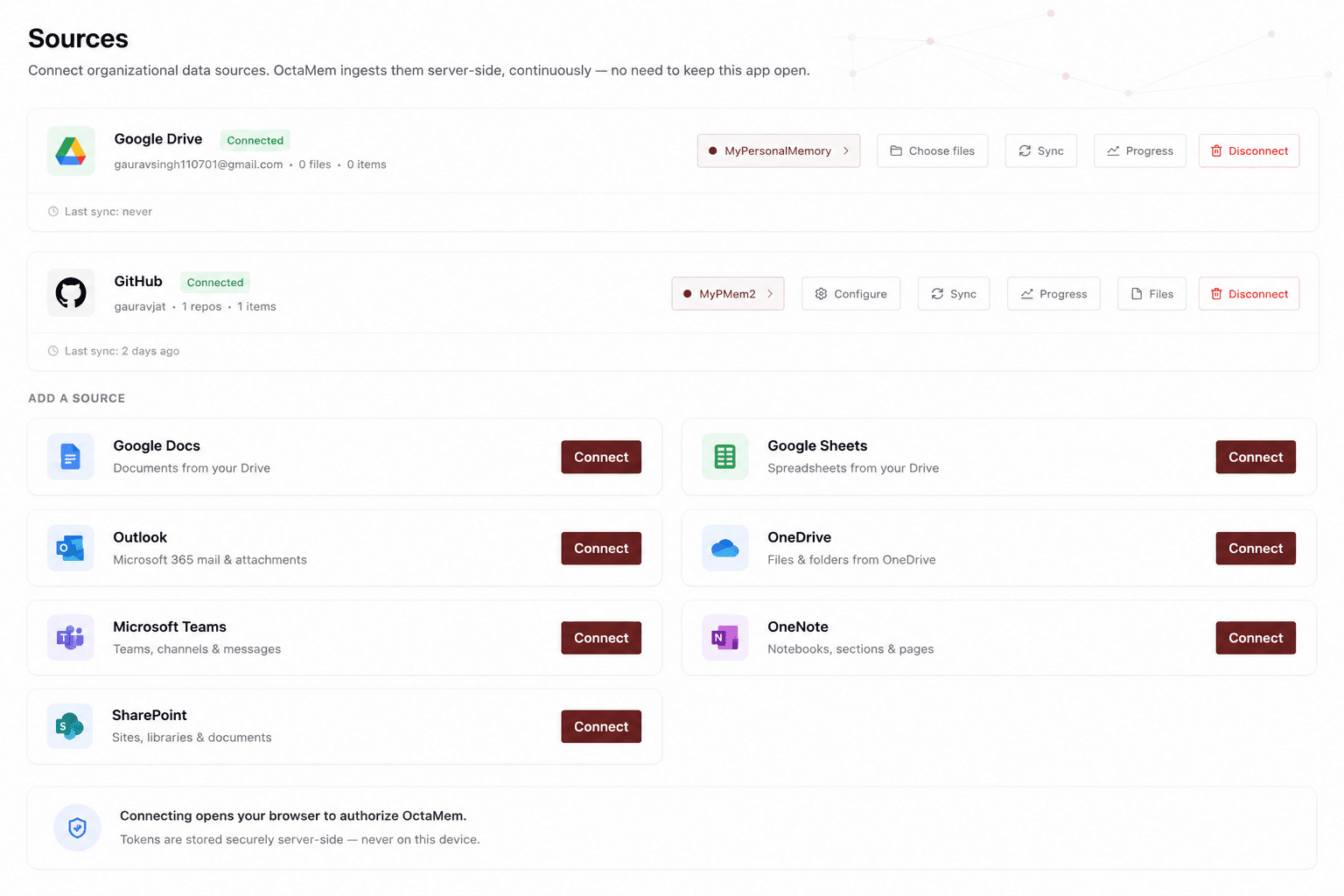Open Choose files for Google Drive
The width and height of the screenshot is (1344, 896).
[x=933, y=150]
